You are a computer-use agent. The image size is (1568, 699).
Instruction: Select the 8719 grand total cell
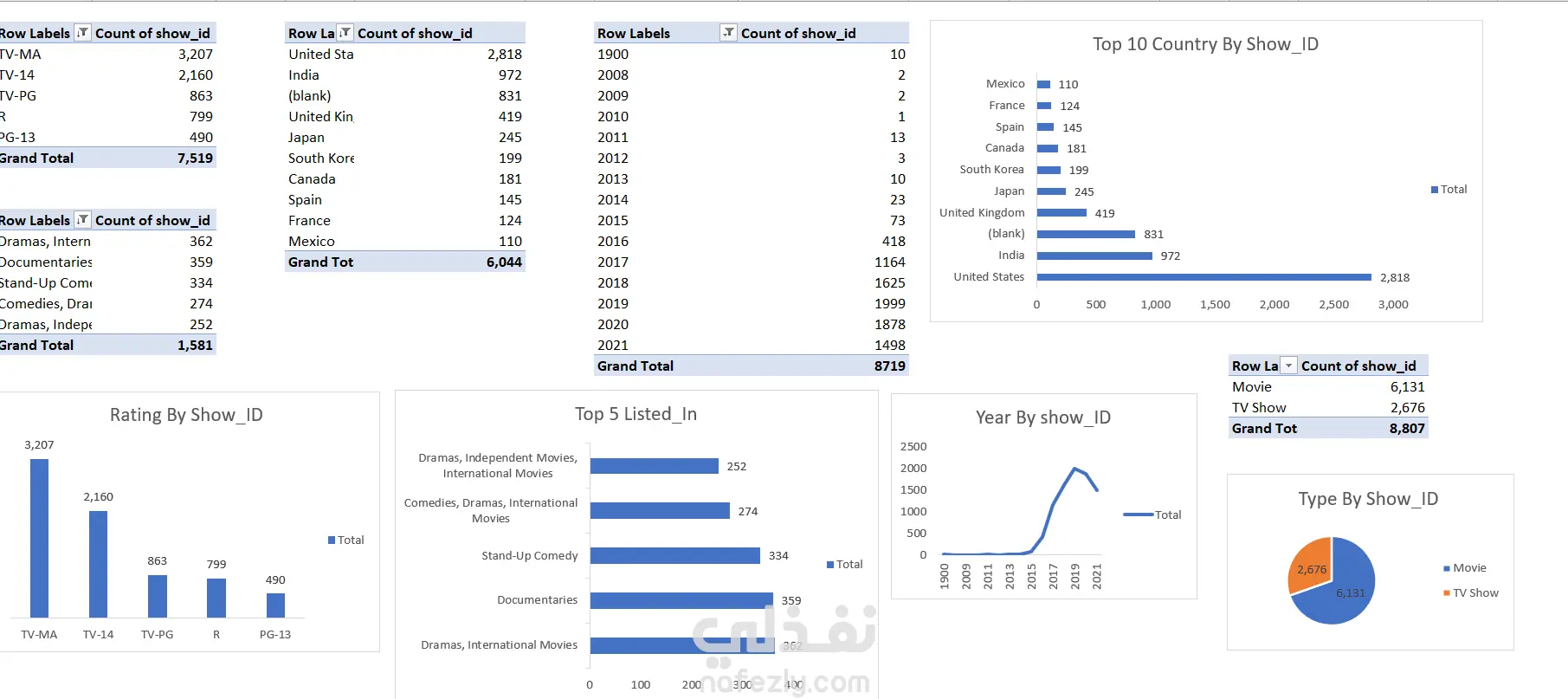(823, 366)
